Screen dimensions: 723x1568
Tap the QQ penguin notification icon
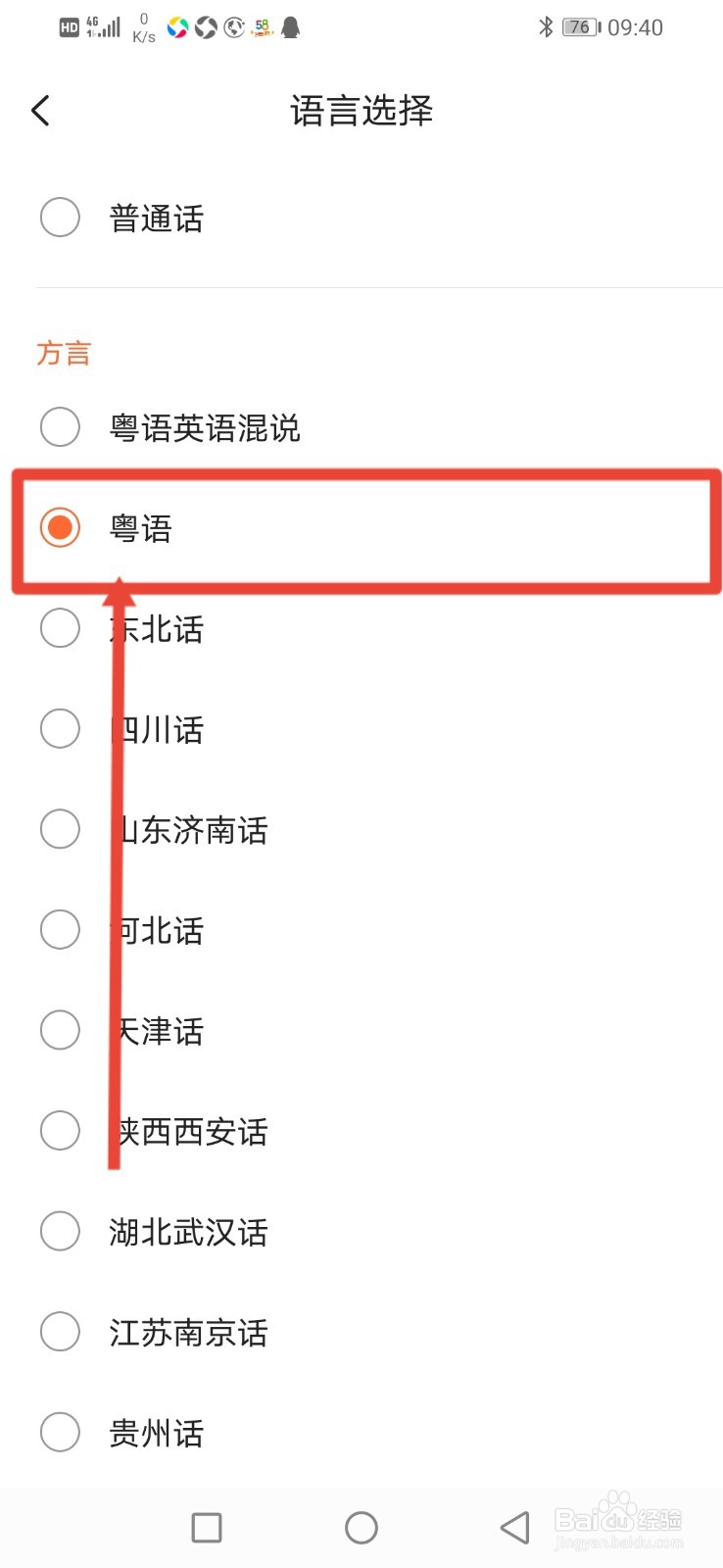point(290,27)
